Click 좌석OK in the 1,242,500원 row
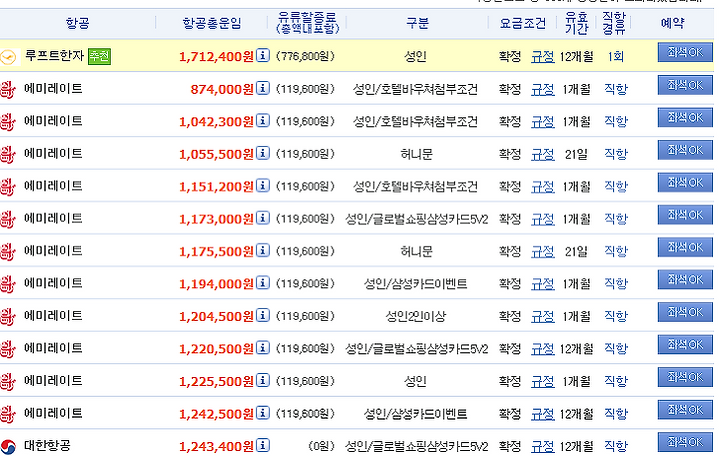This screenshot has height=456, width=720. 685,410
